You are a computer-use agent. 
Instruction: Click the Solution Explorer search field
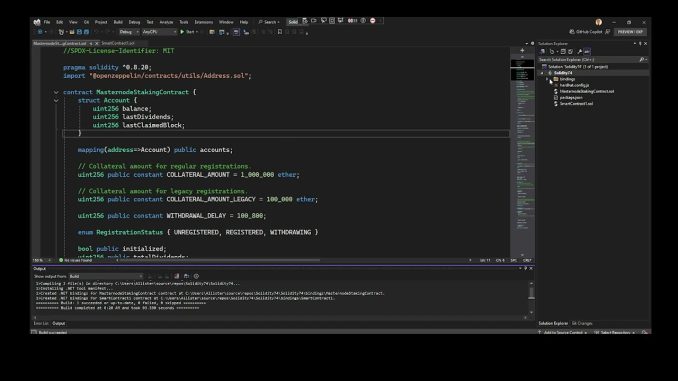tap(588, 60)
